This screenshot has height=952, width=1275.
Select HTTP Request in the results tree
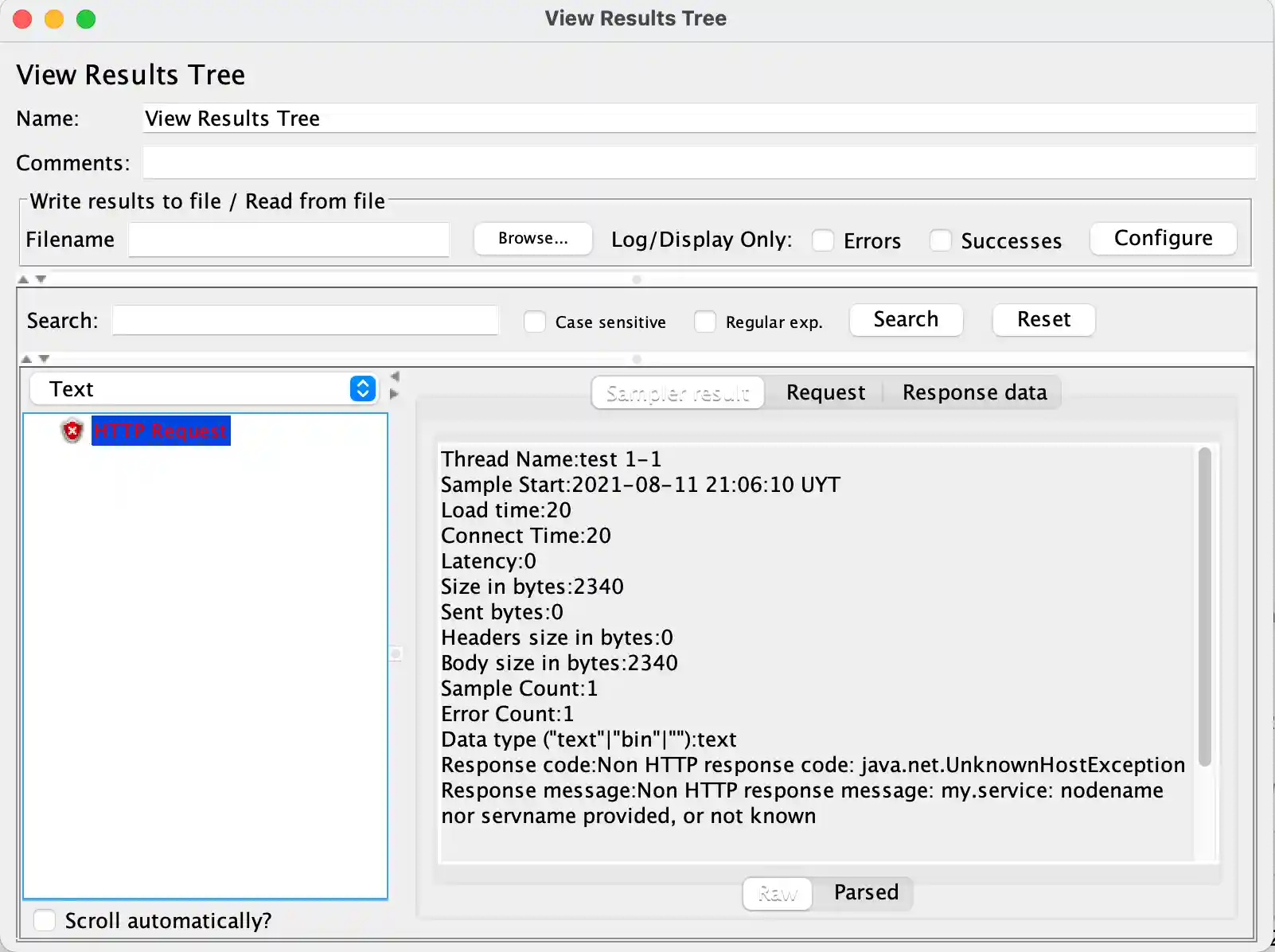(160, 431)
